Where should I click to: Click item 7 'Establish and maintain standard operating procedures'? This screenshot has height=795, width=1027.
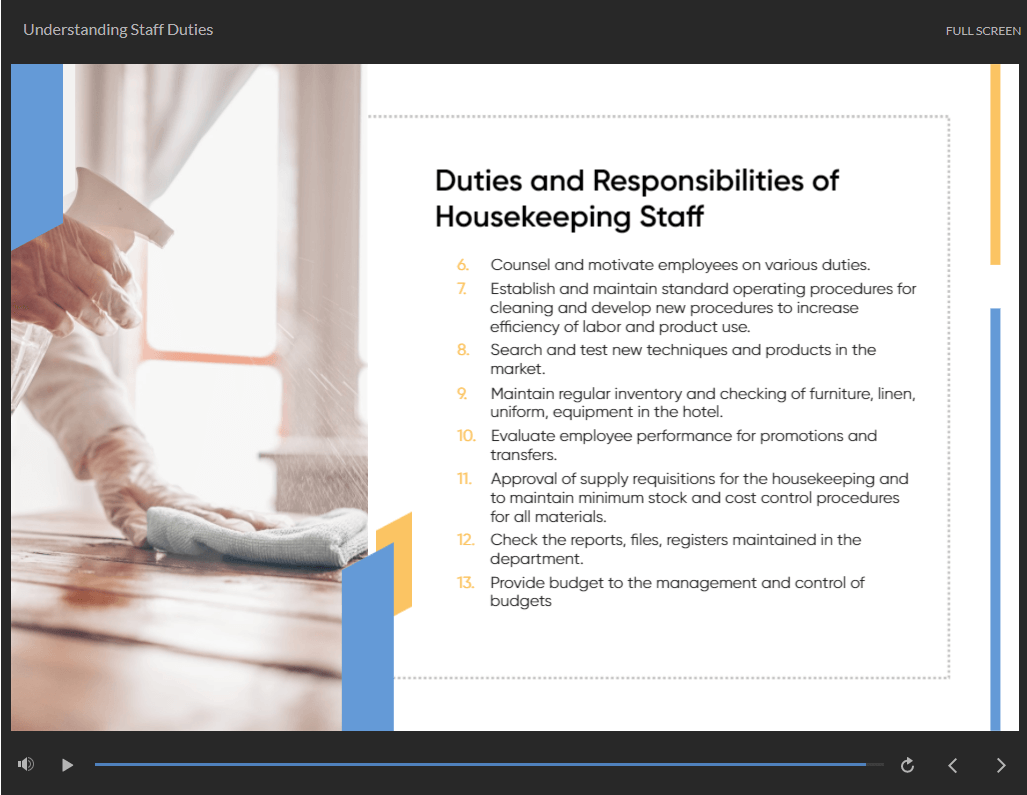(x=703, y=308)
